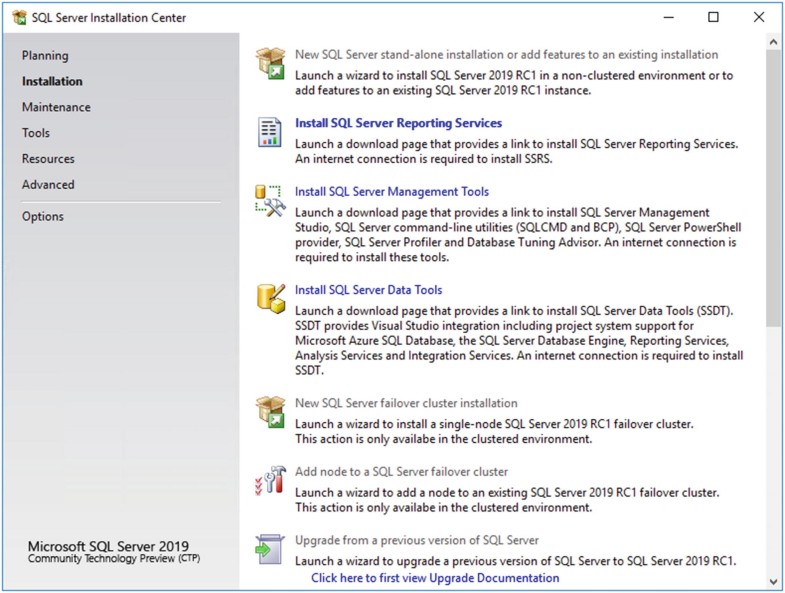Select the Installation section in sidebar

click(x=52, y=82)
